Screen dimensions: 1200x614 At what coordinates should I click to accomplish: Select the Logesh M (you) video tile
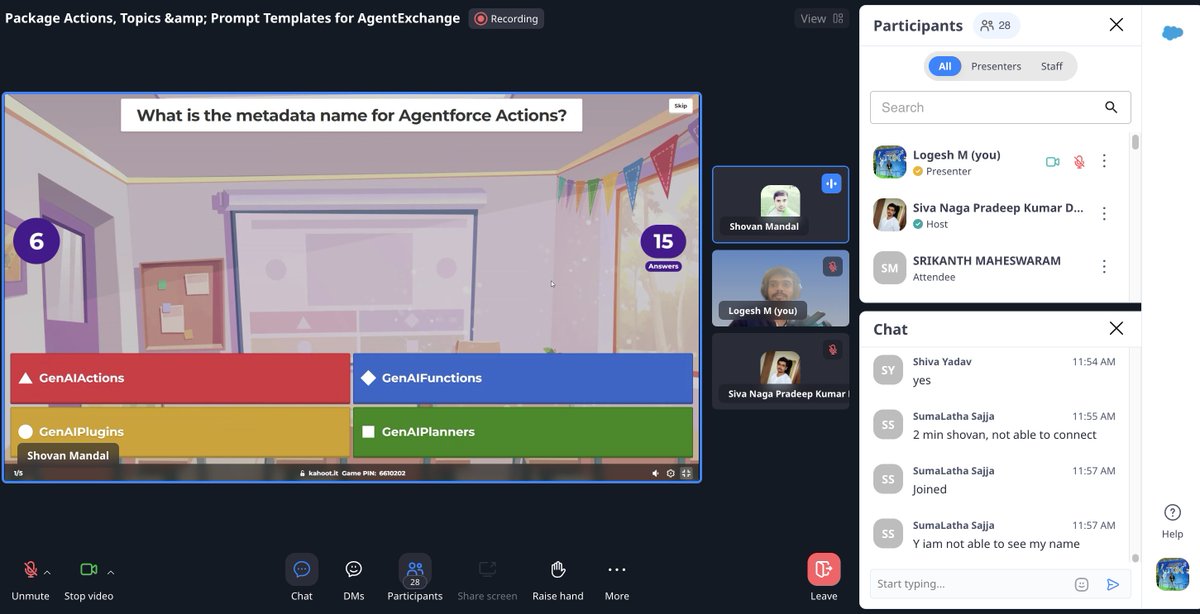[780, 288]
